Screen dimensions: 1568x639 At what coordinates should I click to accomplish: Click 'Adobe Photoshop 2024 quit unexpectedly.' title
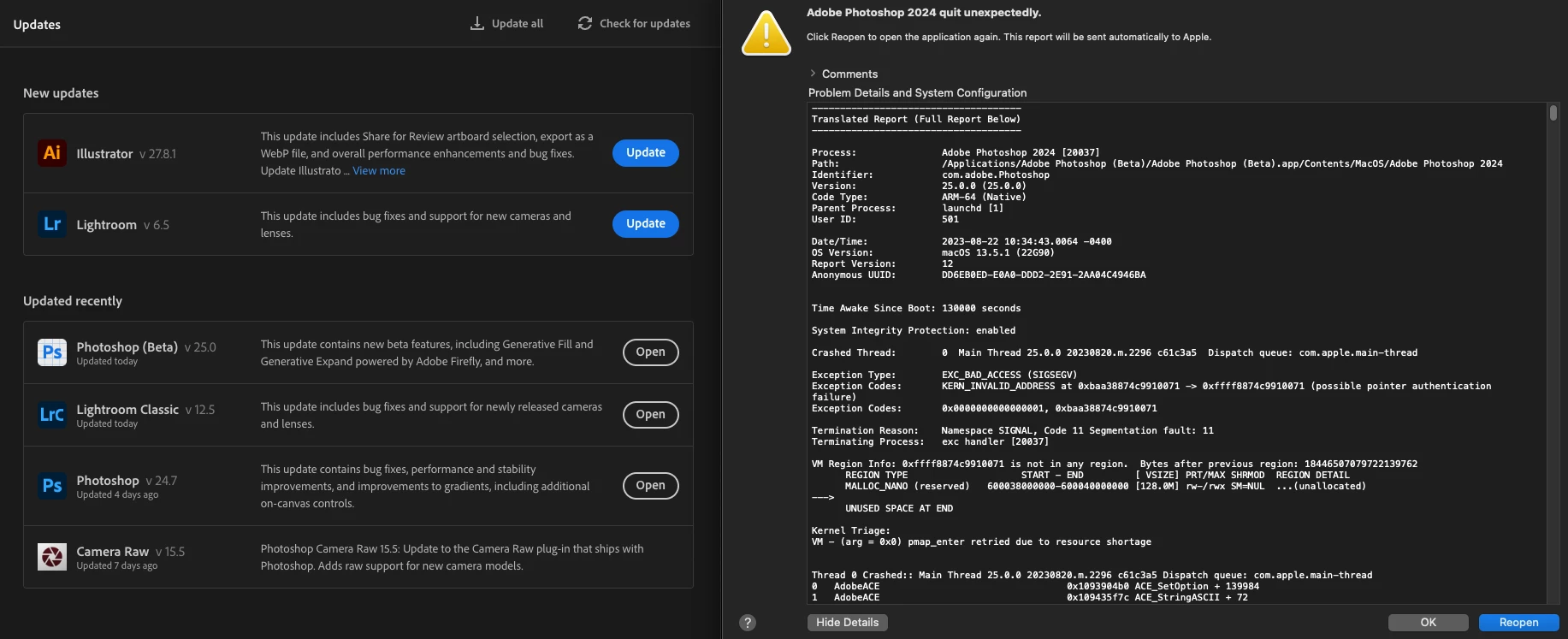pyautogui.click(x=924, y=13)
